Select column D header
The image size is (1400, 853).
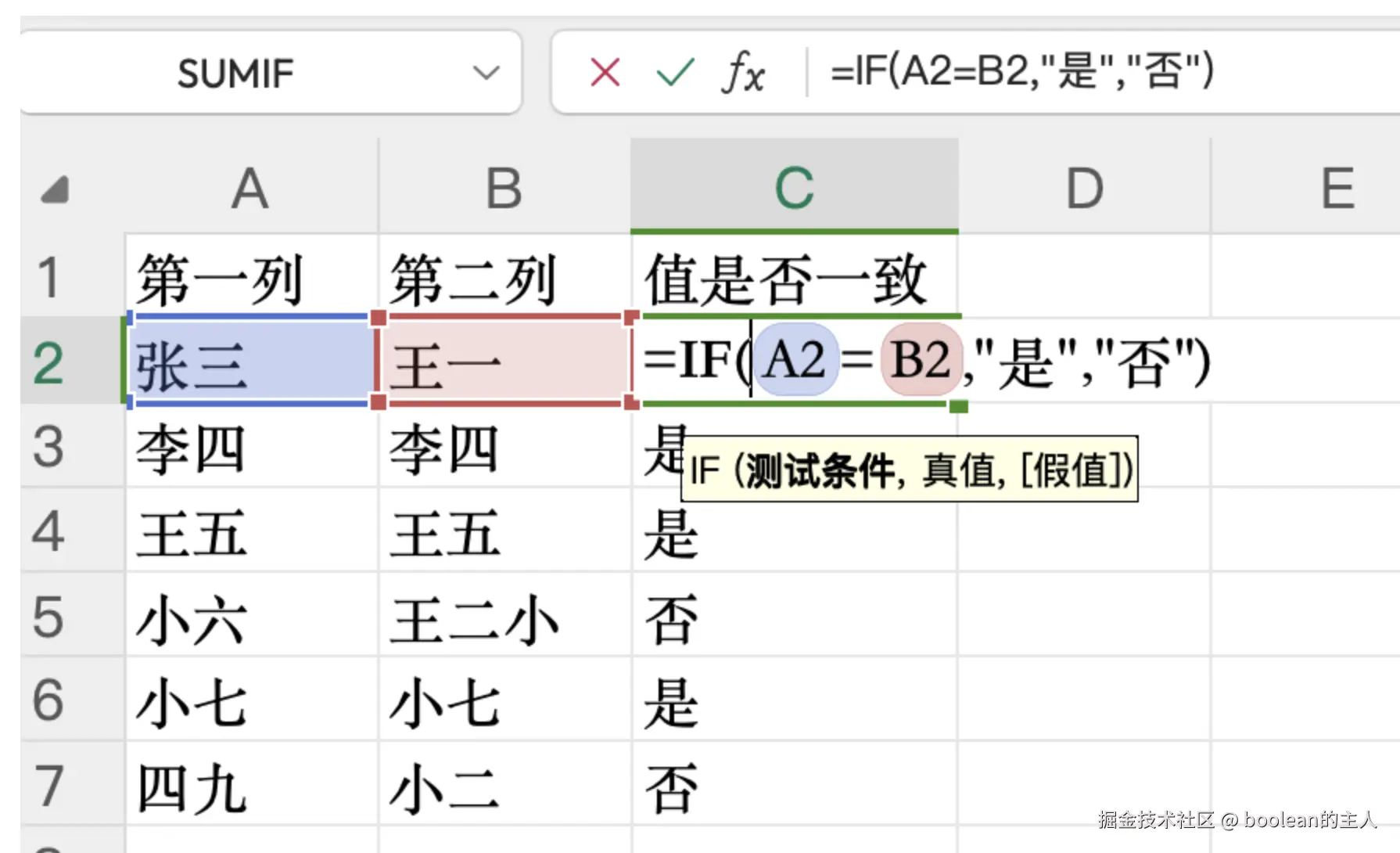pyautogui.click(x=1084, y=189)
